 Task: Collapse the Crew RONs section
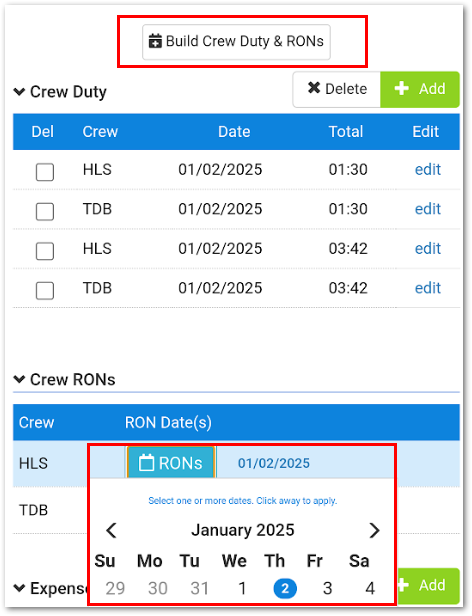click(x=19, y=380)
